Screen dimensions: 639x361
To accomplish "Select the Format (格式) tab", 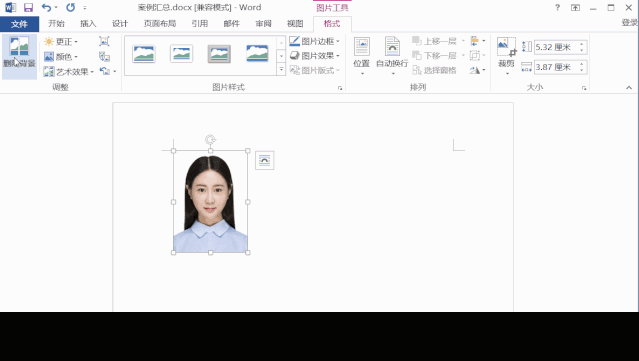I will click(x=332, y=24).
